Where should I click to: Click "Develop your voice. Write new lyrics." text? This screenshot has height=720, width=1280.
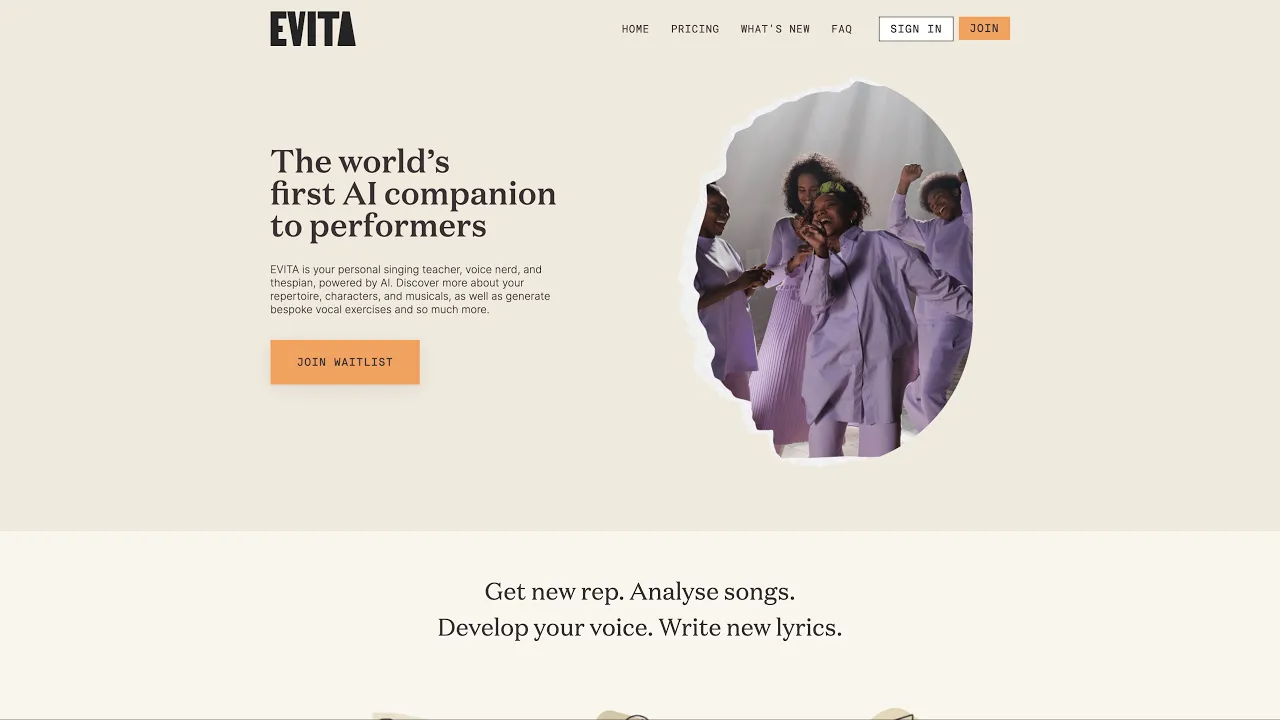[x=640, y=627]
